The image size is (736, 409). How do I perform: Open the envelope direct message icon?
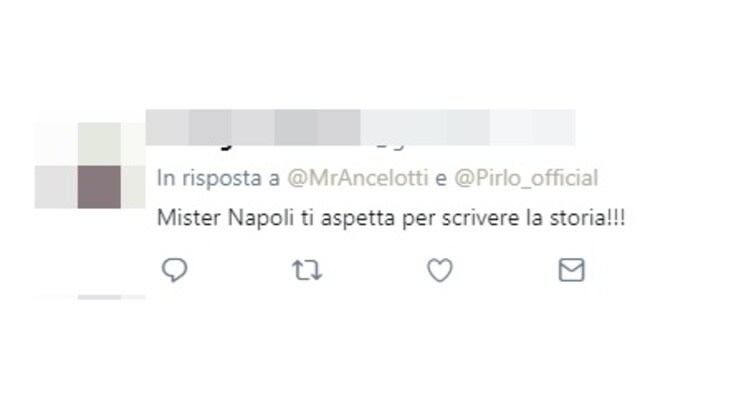click(x=571, y=270)
